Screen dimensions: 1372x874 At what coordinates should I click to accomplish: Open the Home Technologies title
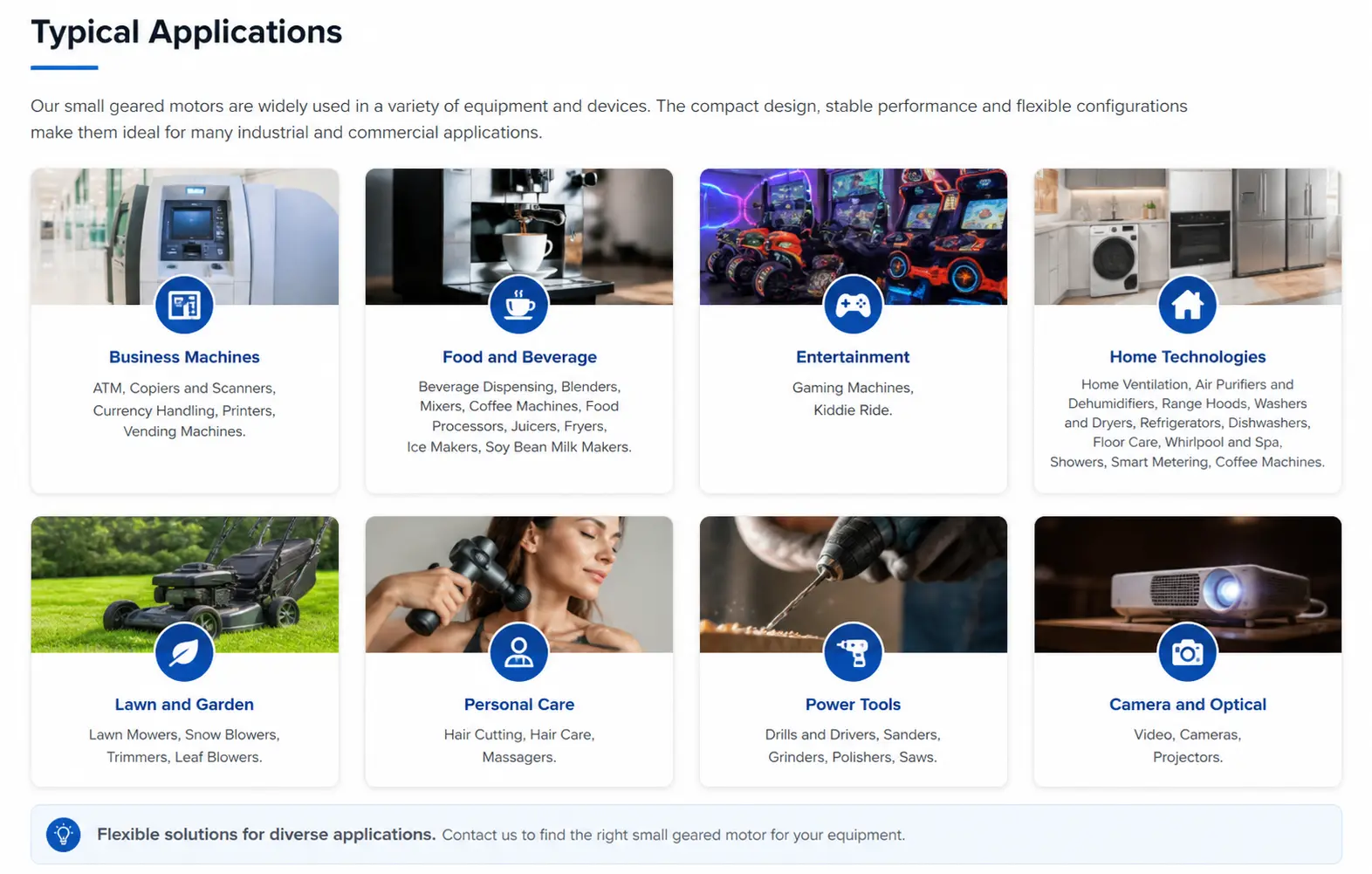(x=1187, y=357)
